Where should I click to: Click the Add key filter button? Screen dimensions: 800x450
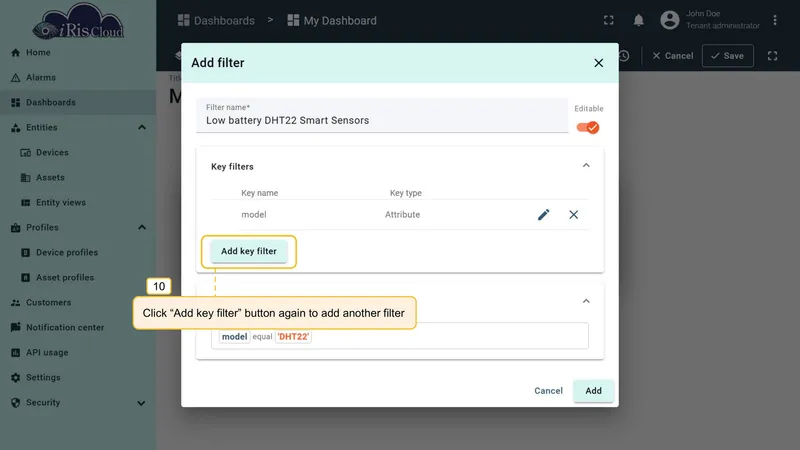[249, 251]
